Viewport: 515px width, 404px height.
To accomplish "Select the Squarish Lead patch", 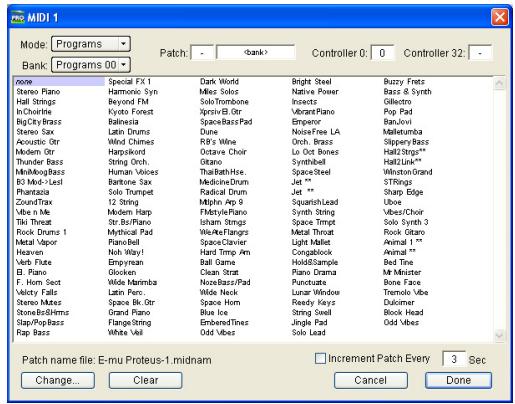I will click(x=315, y=202).
